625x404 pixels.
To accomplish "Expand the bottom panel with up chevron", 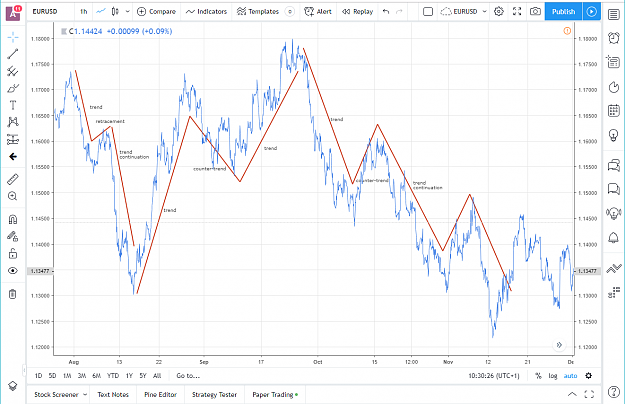I will coord(572,394).
